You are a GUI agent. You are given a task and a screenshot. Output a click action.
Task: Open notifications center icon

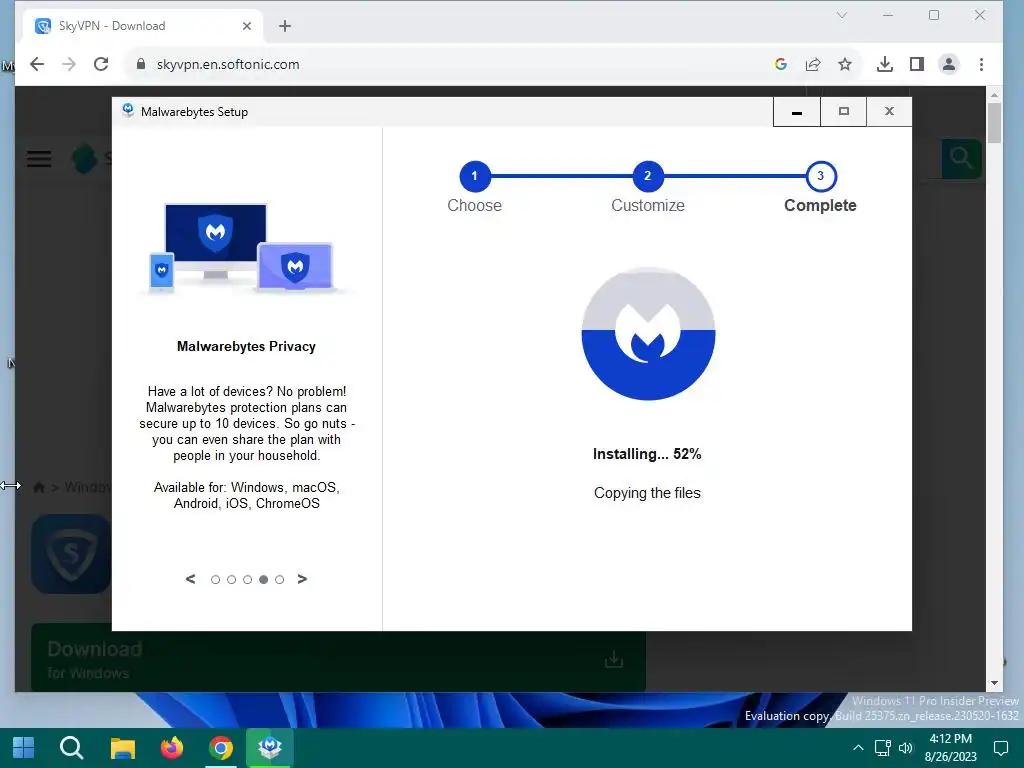[1000, 748]
